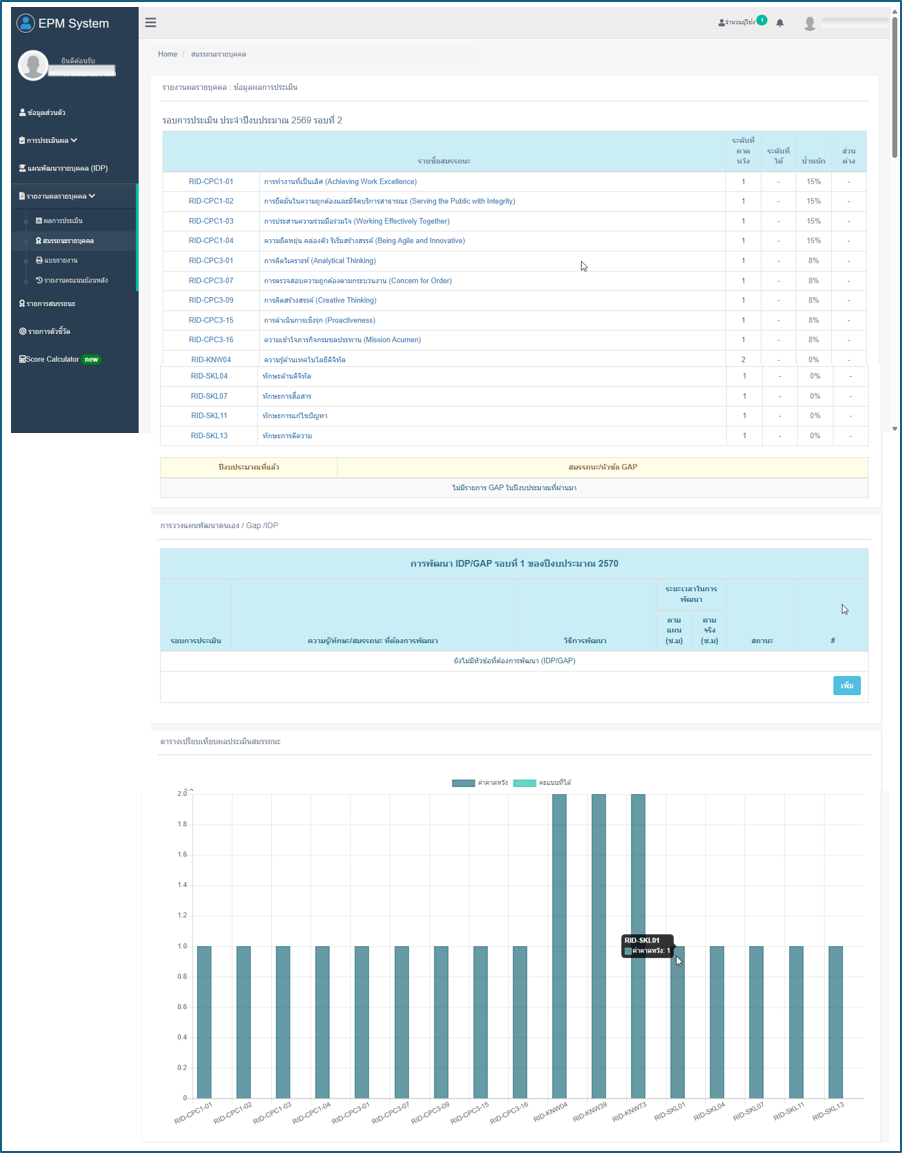Click the page vertical scrollbar thumb
The height and width of the screenshot is (1153, 902).
pyautogui.click(x=895, y=88)
